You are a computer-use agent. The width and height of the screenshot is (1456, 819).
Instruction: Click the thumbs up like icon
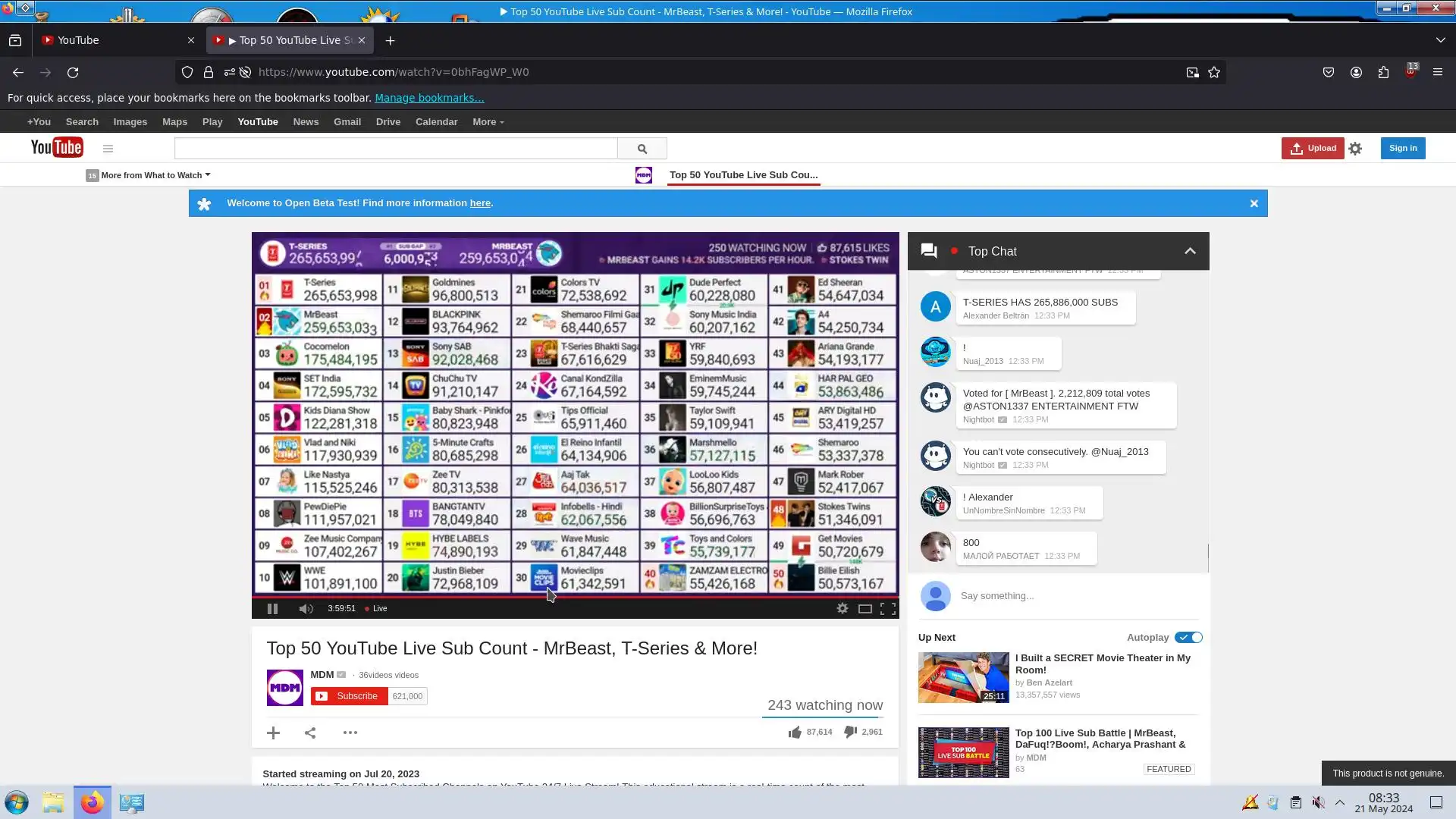pos(794,733)
